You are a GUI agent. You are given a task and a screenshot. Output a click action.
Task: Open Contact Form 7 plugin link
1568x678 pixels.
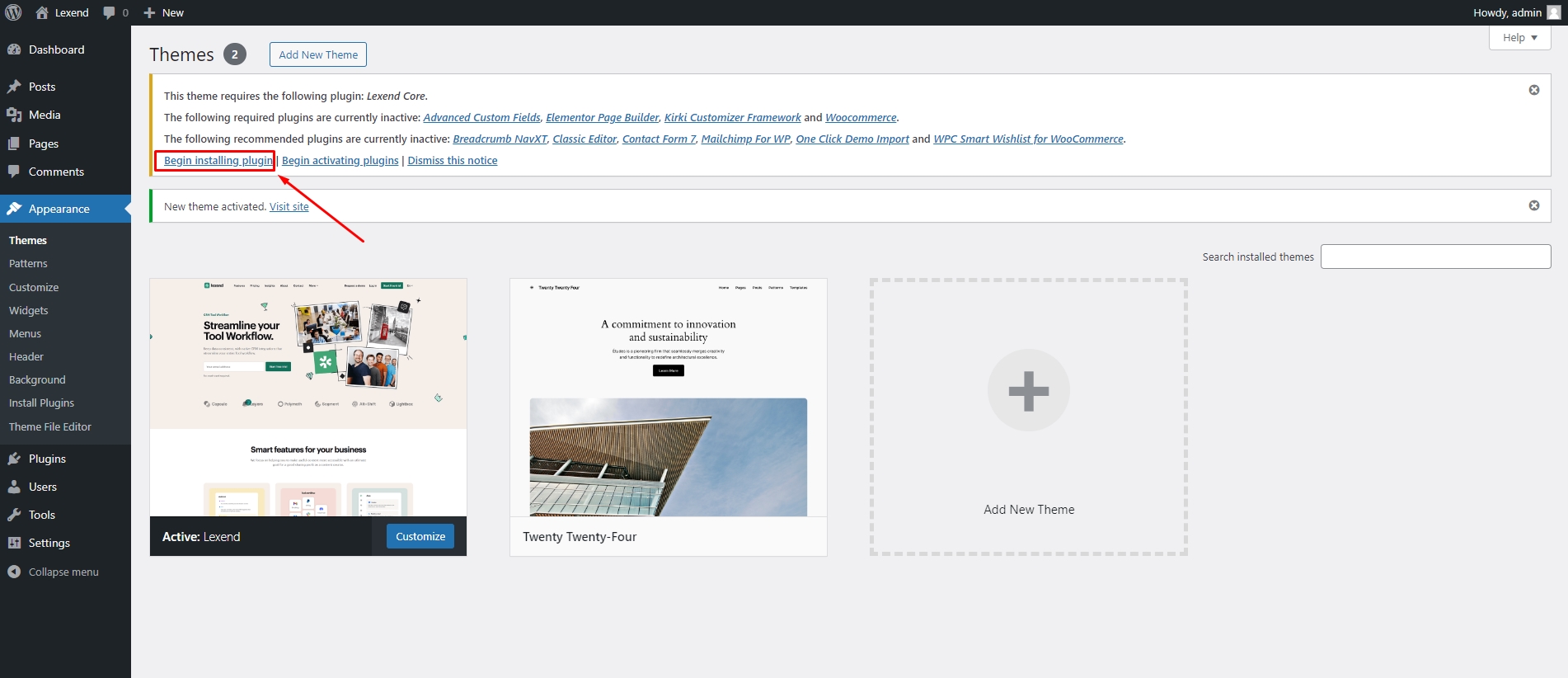click(x=659, y=139)
